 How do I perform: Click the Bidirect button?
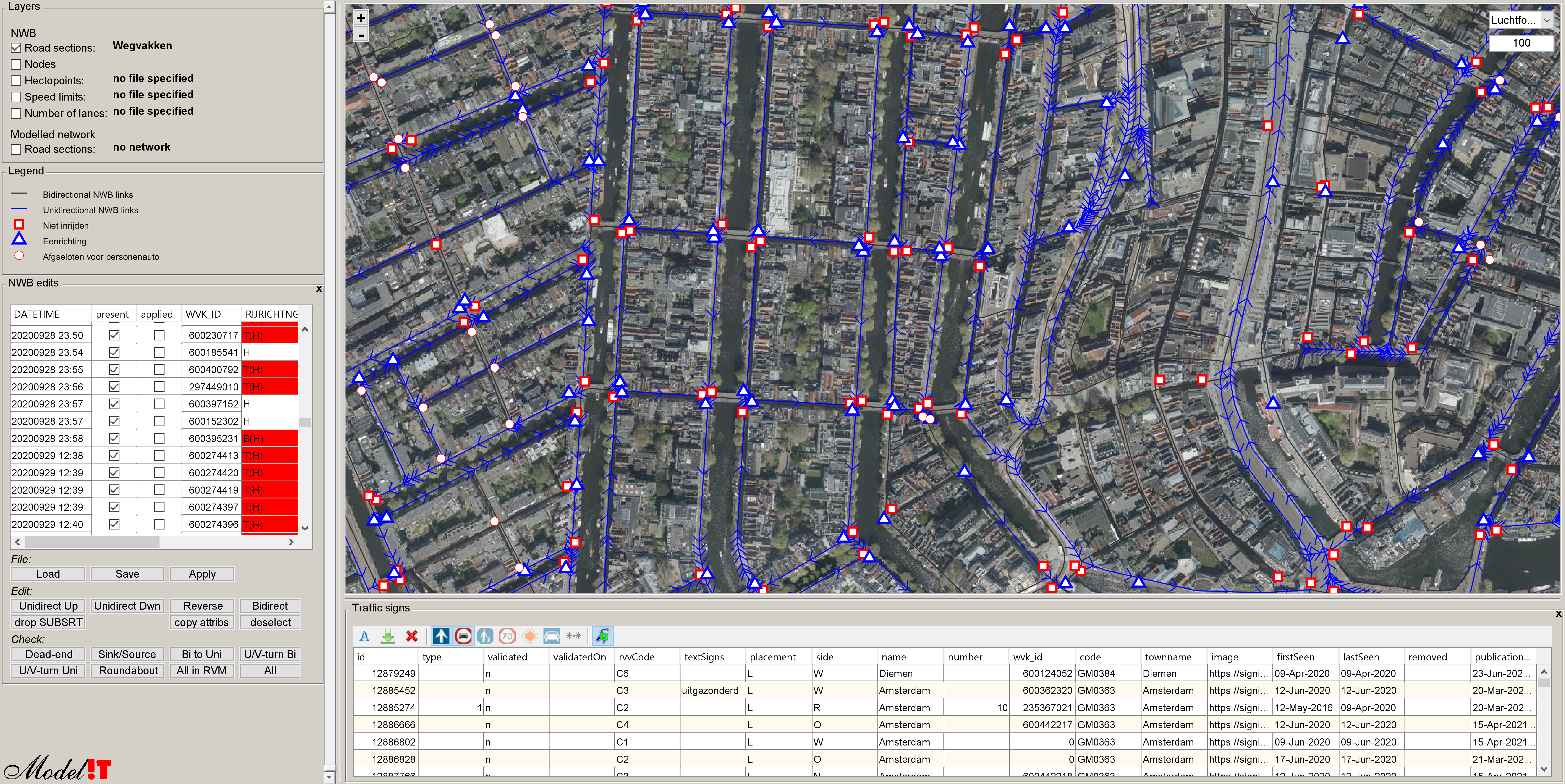coord(270,606)
